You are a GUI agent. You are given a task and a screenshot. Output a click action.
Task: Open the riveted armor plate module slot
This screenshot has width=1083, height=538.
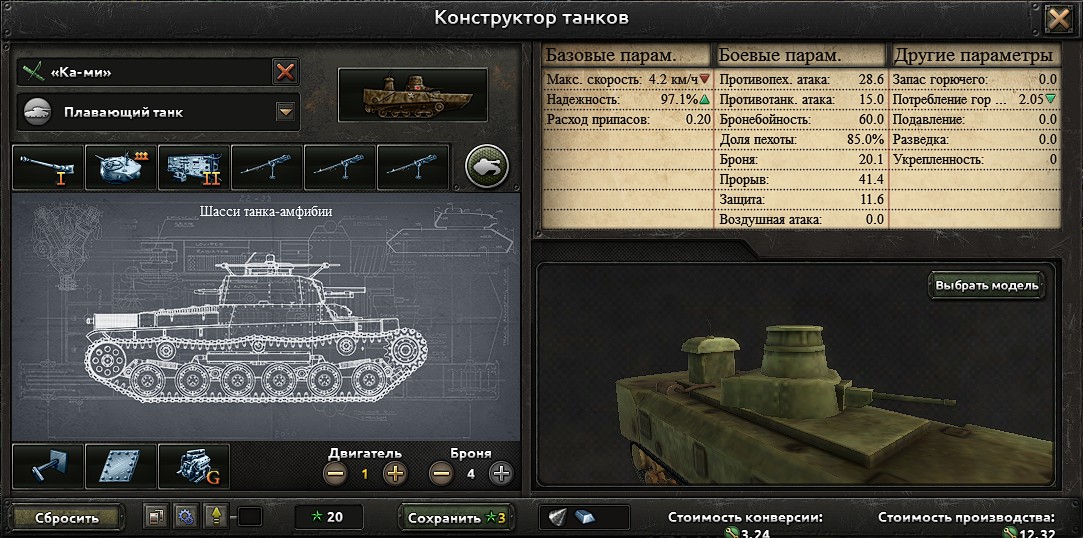pos(121,466)
